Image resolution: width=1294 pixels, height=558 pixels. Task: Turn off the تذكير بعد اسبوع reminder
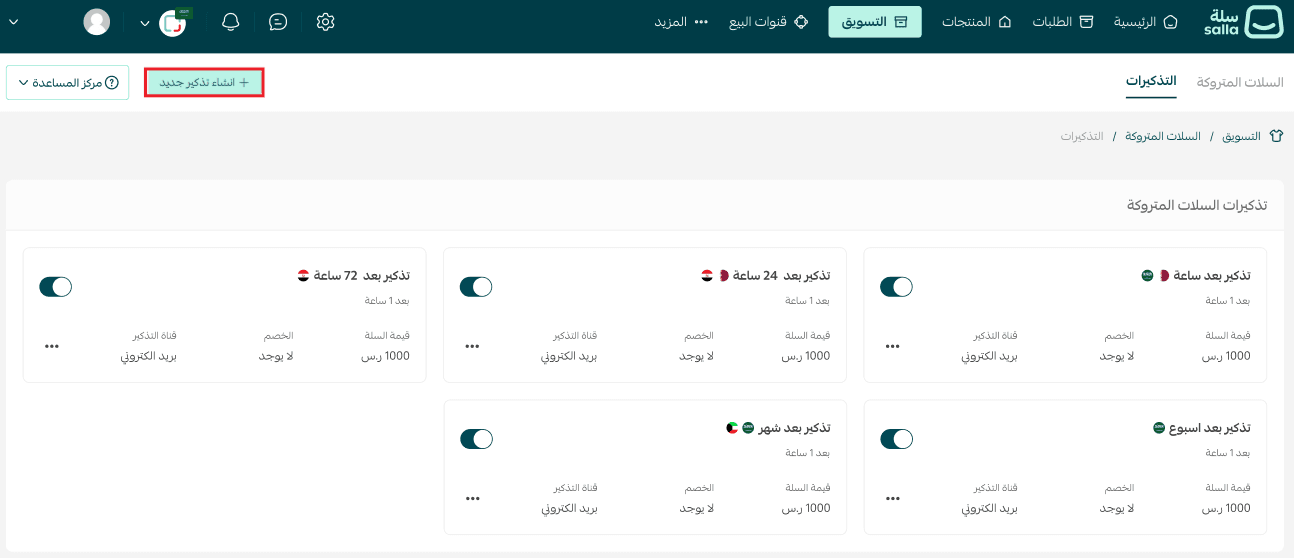[x=896, y=439]
